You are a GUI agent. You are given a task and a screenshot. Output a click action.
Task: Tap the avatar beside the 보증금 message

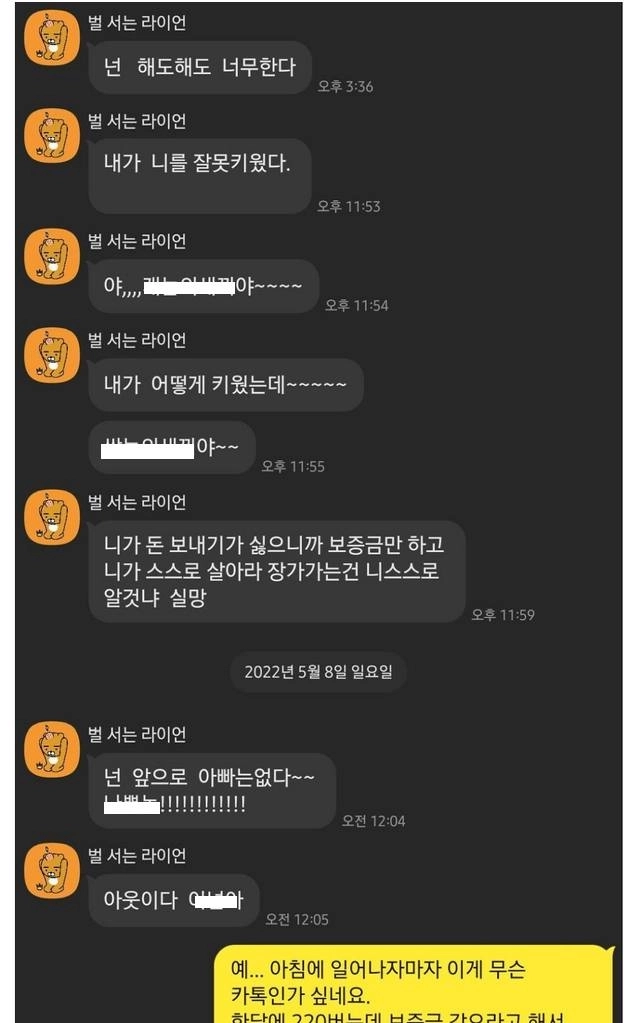point(52,517)
